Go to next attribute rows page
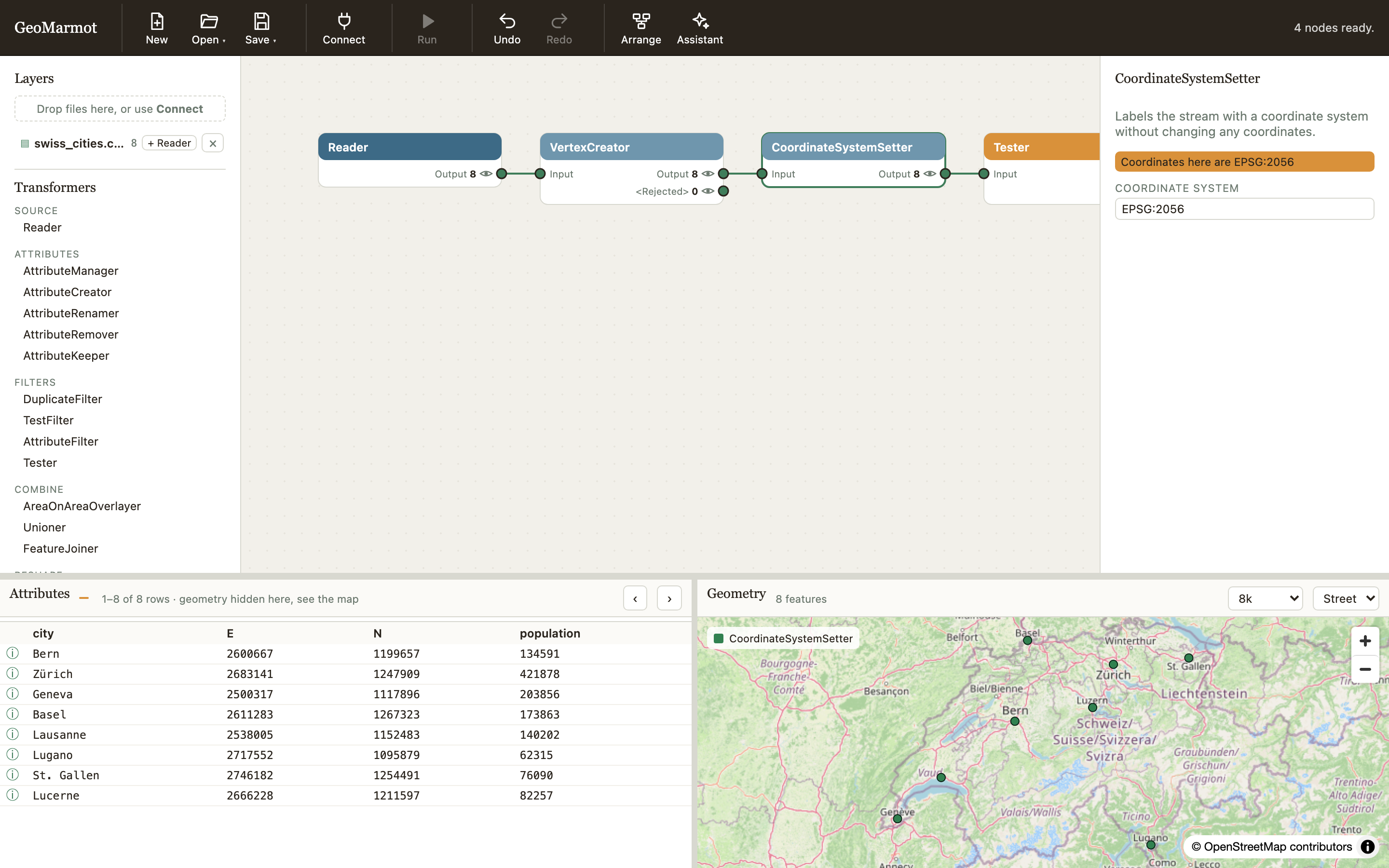Viewport: 1389px width, 868px height. (x=669, y=599)
